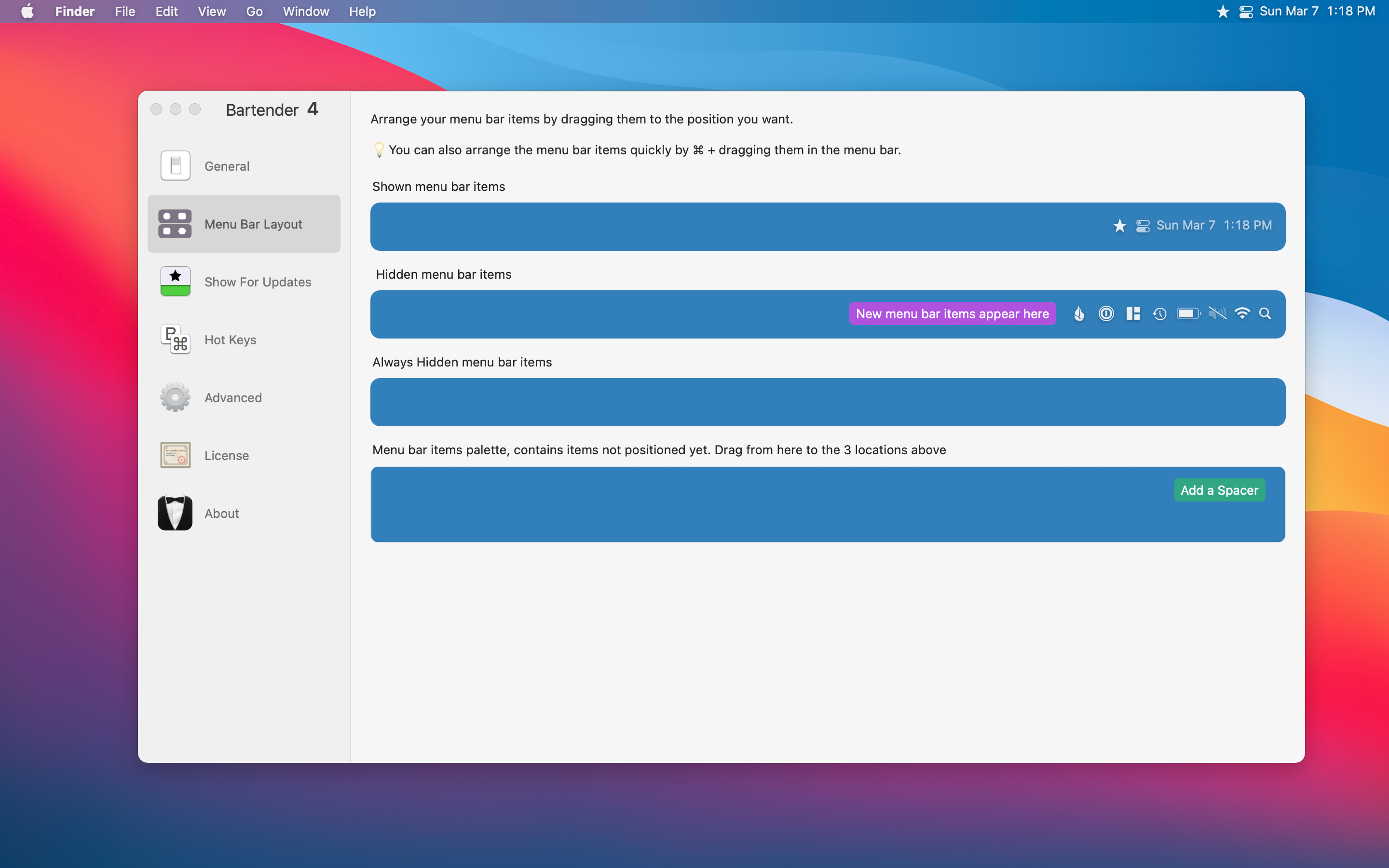The height and width of the screenshot is (868, 1389).
Task: Select Menu Bar Layout in sidebar
Action: (244, 224)
